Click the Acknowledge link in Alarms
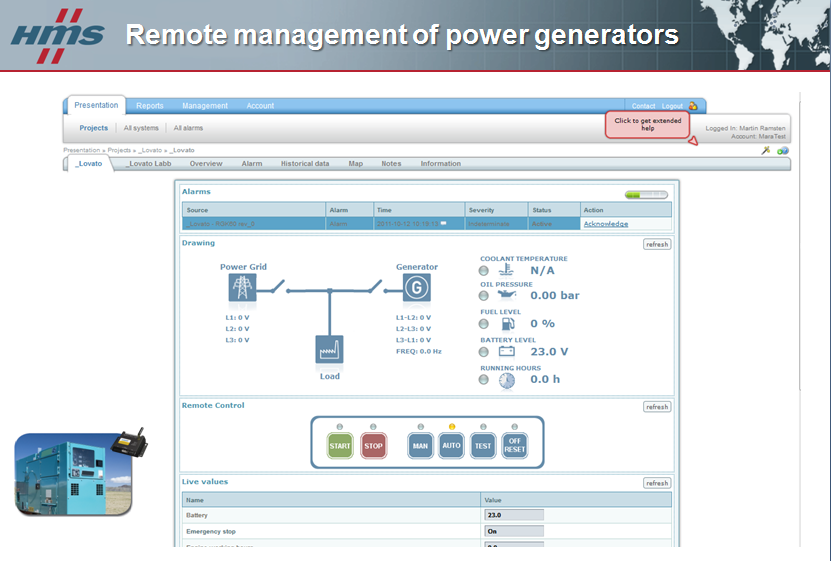The height and width of the screenshot is (561, 831). [x=606, y=224]
